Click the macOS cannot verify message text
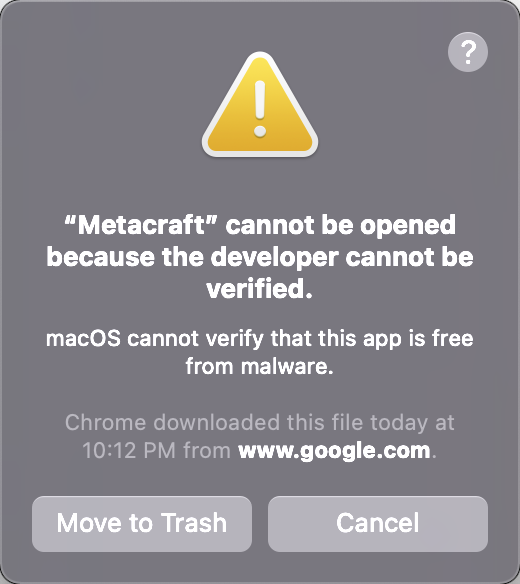Screen dimensions: 520x584 click(x=260, y=352)
